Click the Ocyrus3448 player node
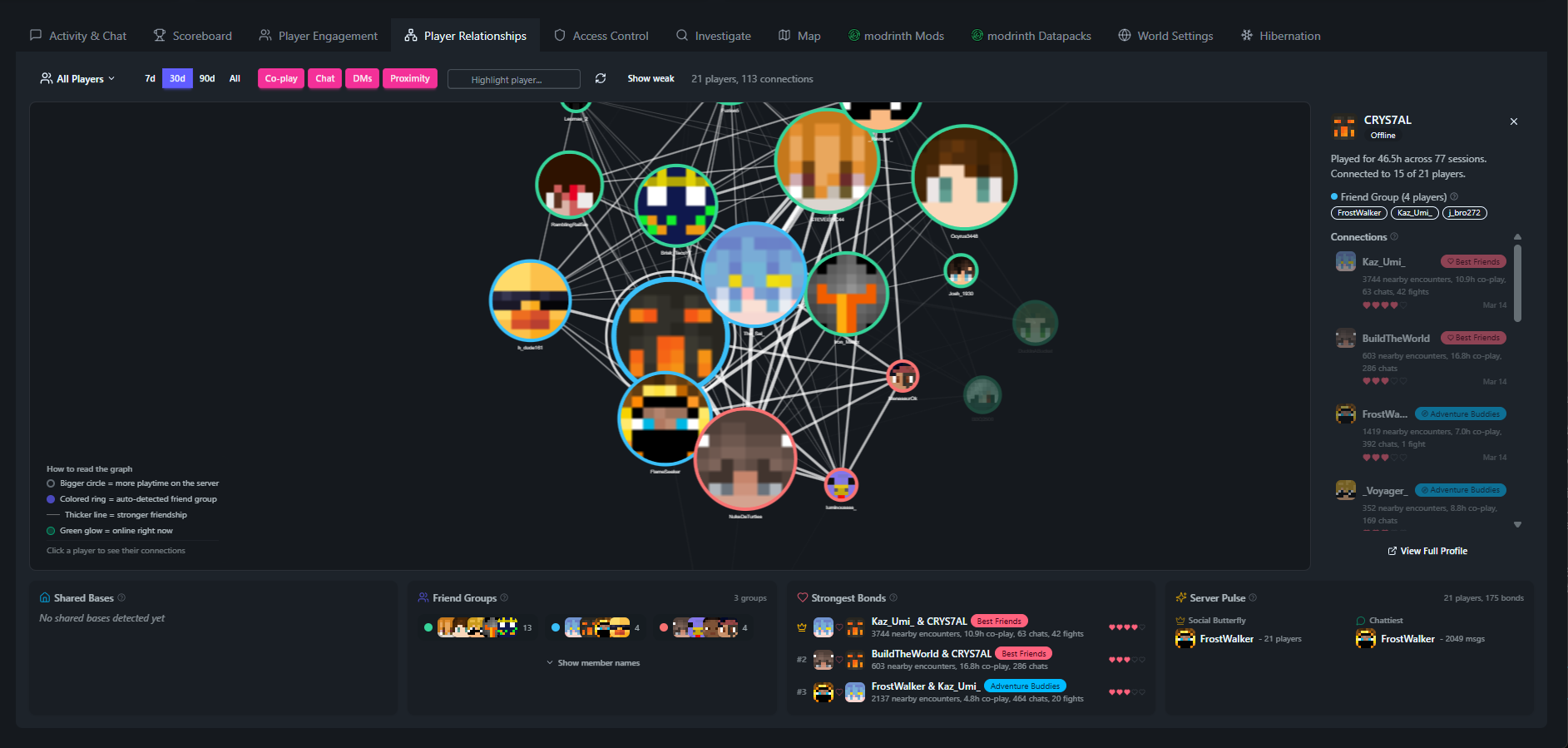The width and height of the screenshot is (1568, 748). coord(964,177)
